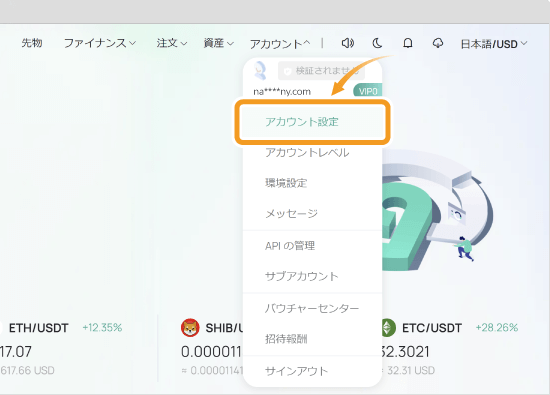Screen dimensions: 550x395
Task: Click the speaker announcement icon
Action: click(348, 43)
